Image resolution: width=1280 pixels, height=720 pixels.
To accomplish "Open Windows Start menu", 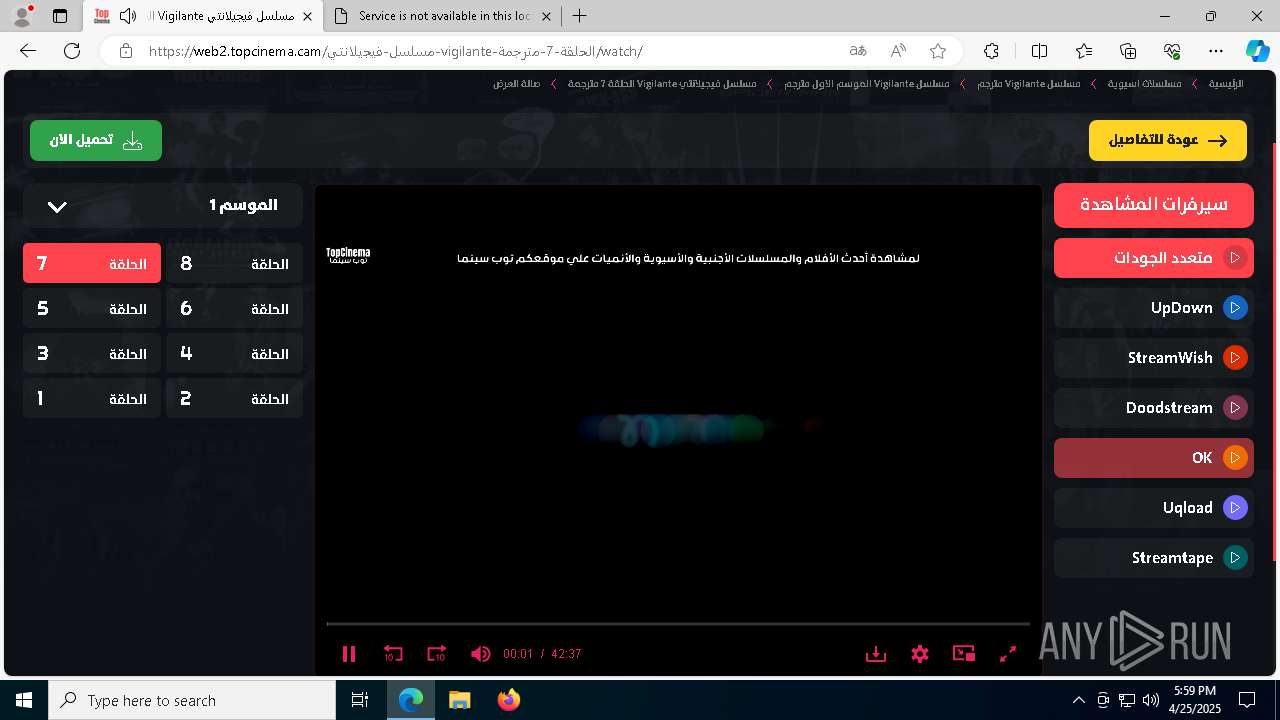I will click(x=24, y=700).
